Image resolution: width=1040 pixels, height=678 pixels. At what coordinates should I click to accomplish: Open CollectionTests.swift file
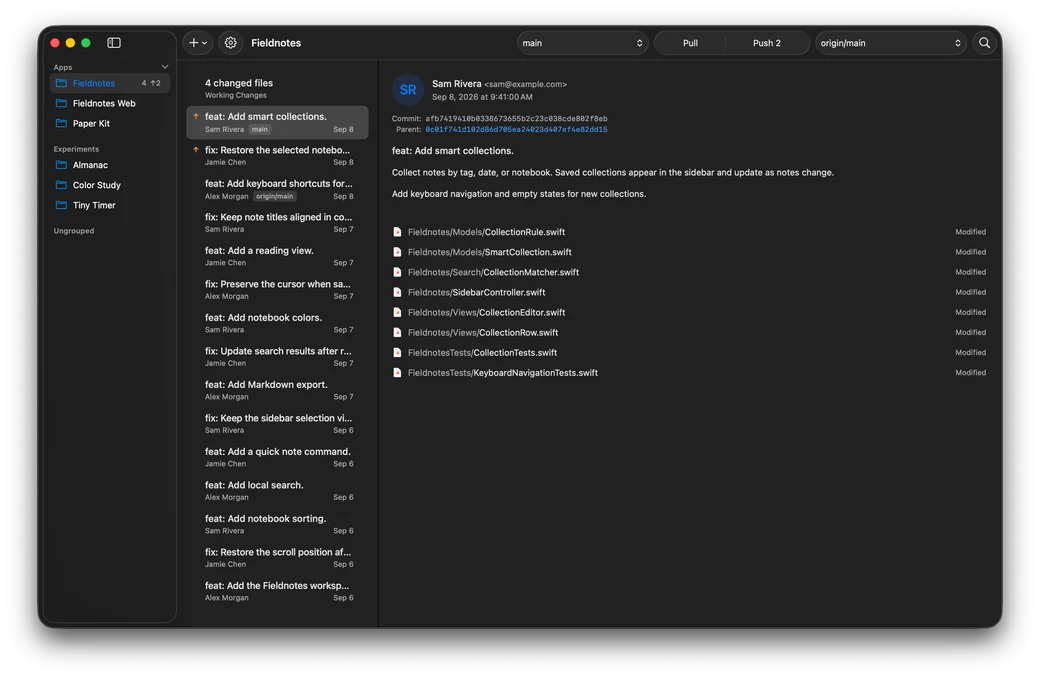tap(689, 352)
